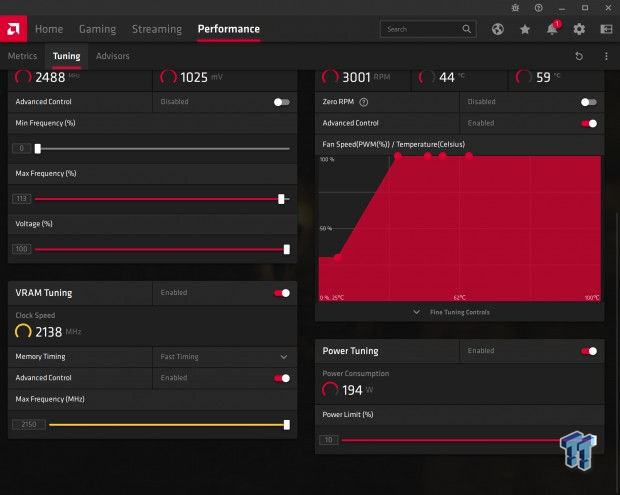620x495 pixels.
Task: Toggle Zero RPM switch
Action: coord(590,102)
